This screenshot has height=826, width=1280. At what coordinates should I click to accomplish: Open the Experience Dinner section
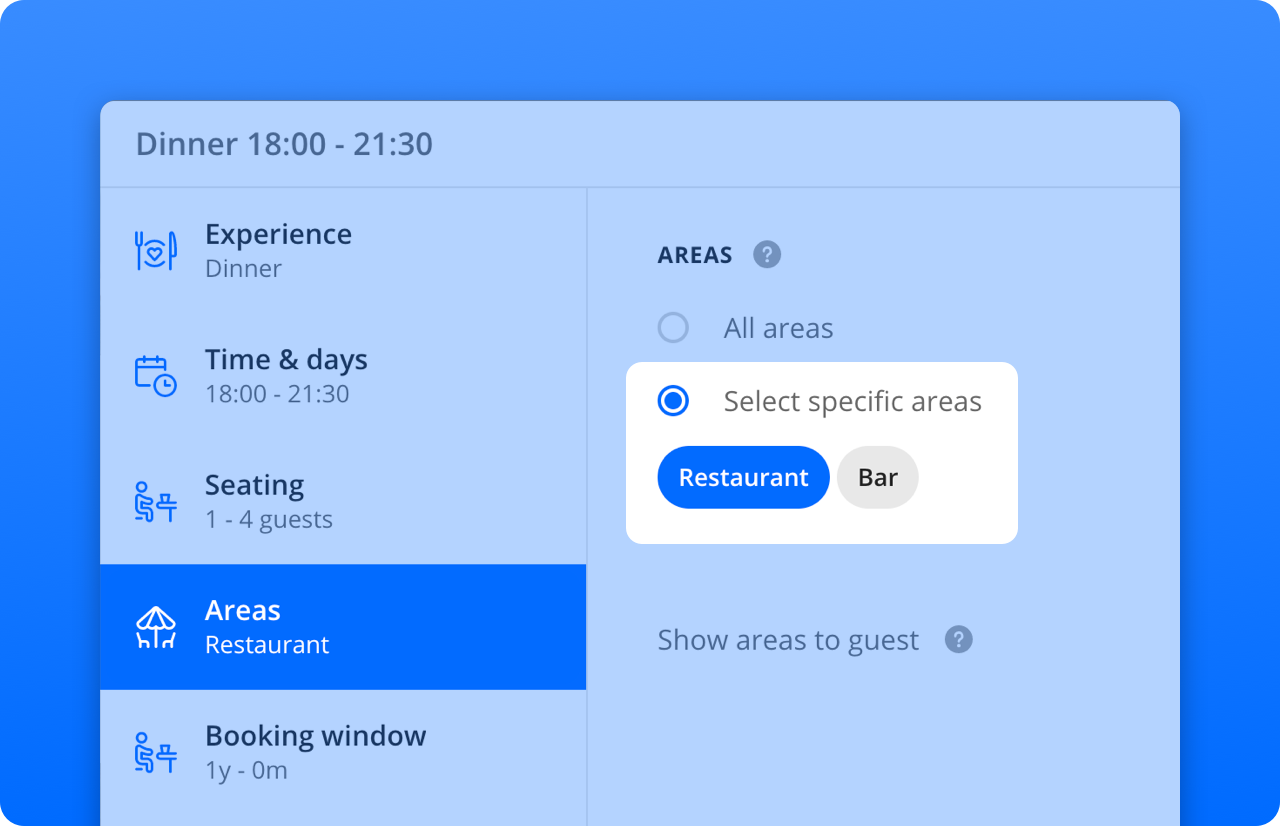pyautogui.click(x=343, y=251)
